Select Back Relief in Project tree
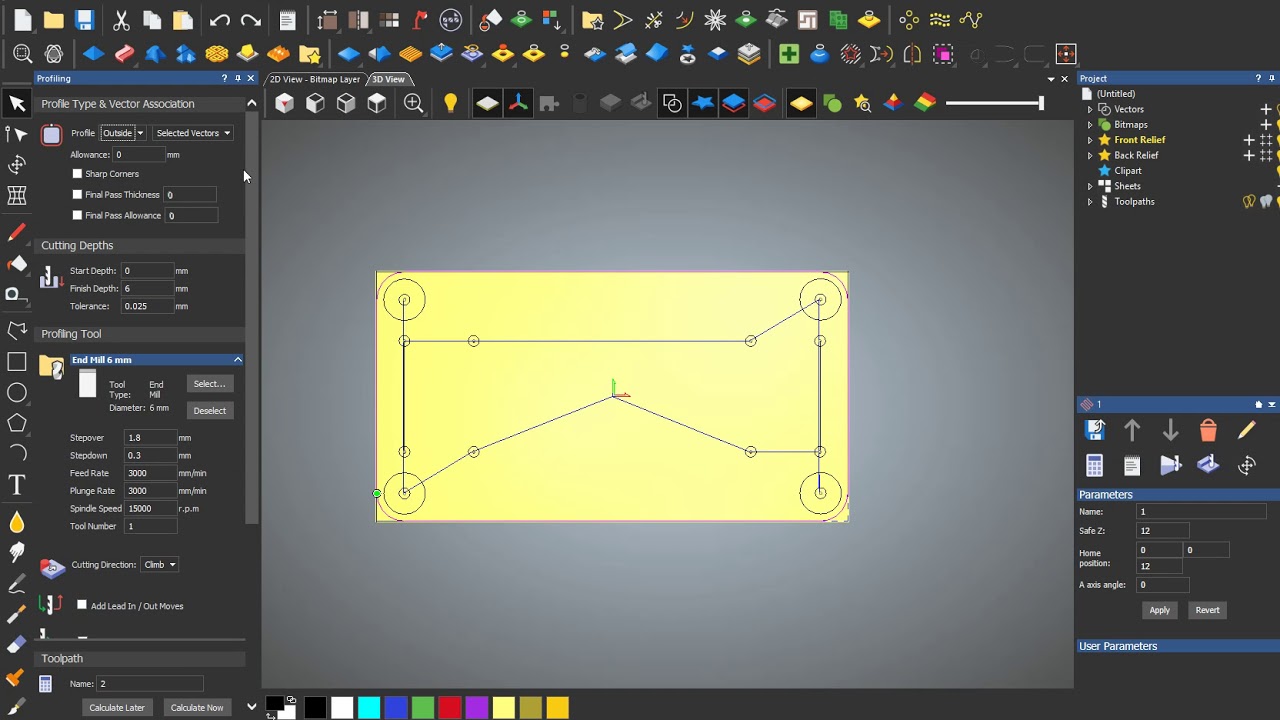This screenshot has width=1280, height=720. point(1136,155)
